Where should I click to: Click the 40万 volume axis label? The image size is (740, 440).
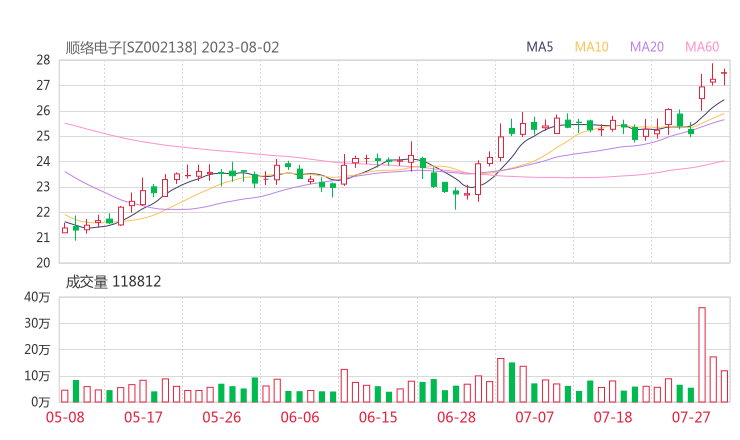click(x=37, y=297)
